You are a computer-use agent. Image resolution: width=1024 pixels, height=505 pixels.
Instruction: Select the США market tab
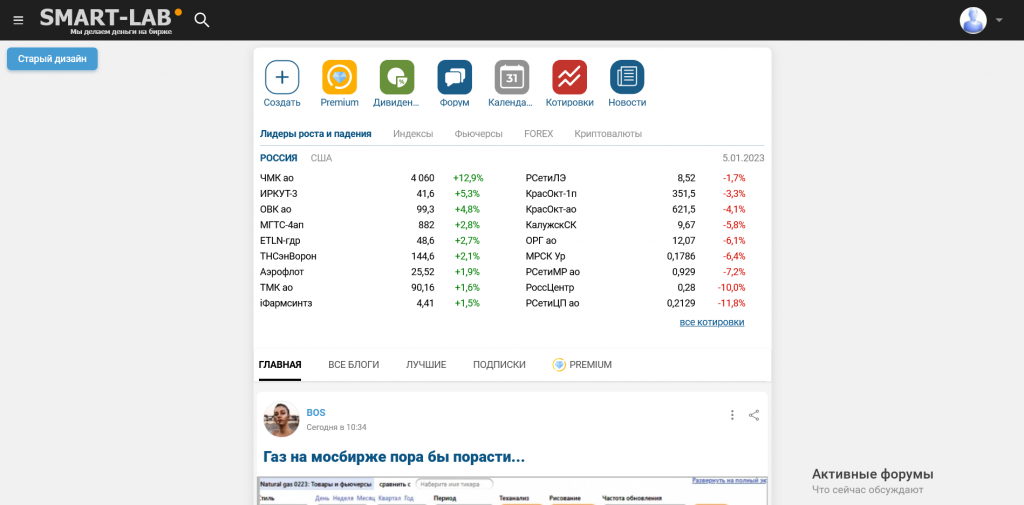[321, 158]
